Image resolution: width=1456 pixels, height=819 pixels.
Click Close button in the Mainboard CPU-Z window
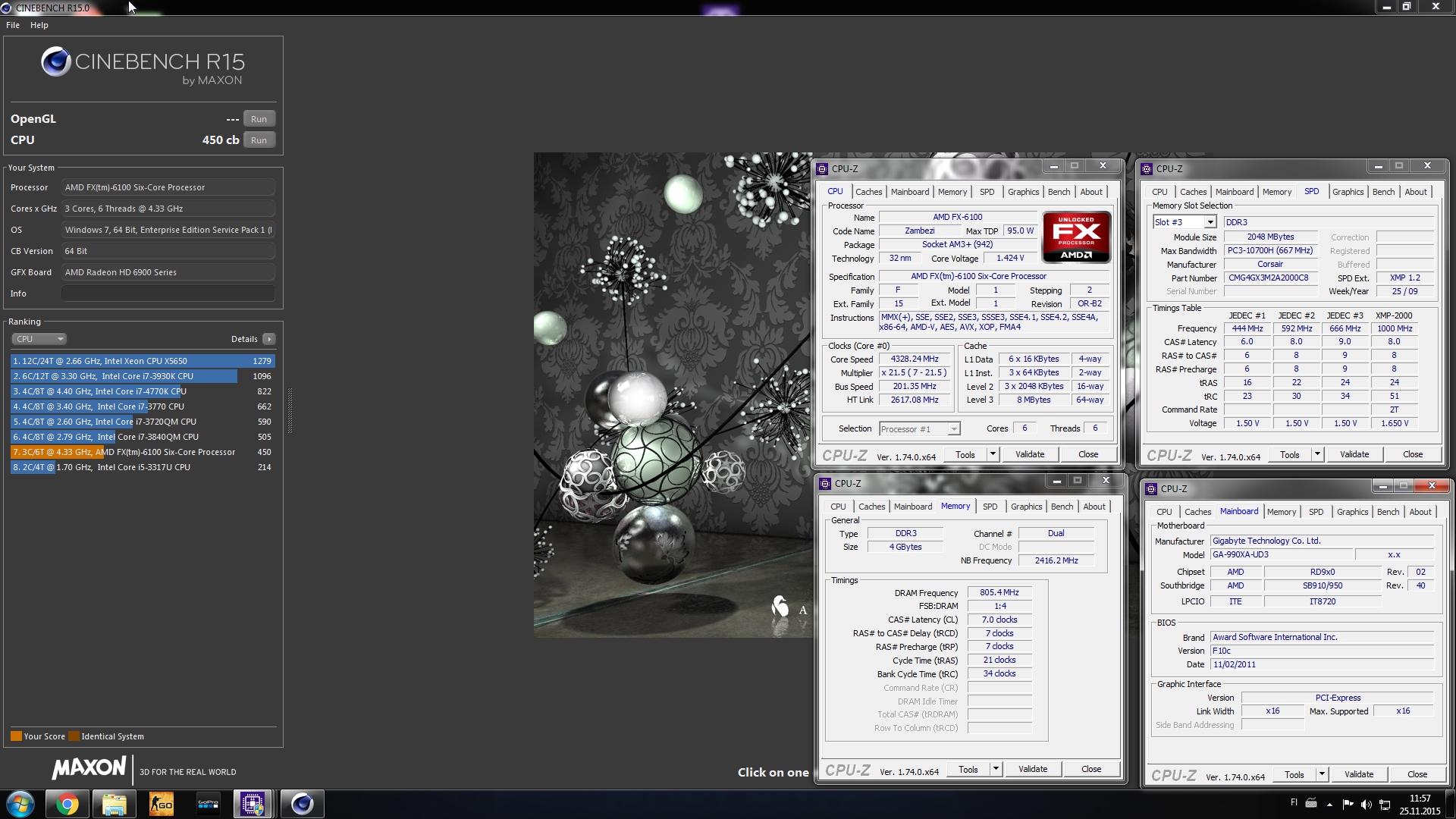1417,774
